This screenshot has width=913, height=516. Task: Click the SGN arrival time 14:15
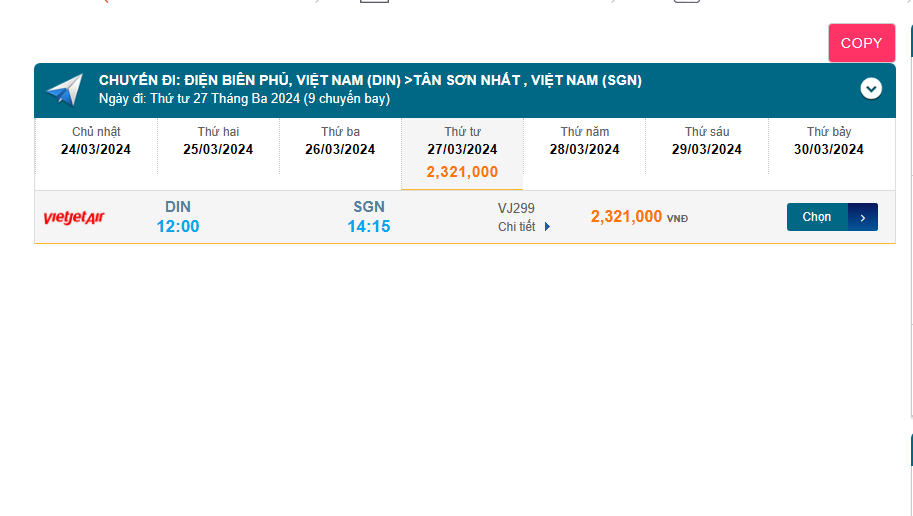369,227
